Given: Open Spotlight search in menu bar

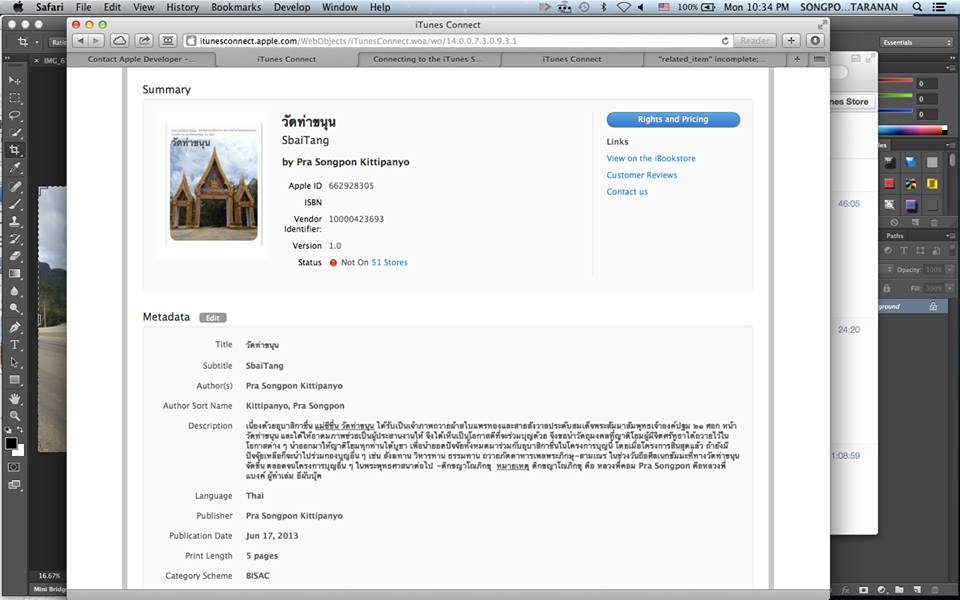Looking at the screenshot, I should 917,7.
